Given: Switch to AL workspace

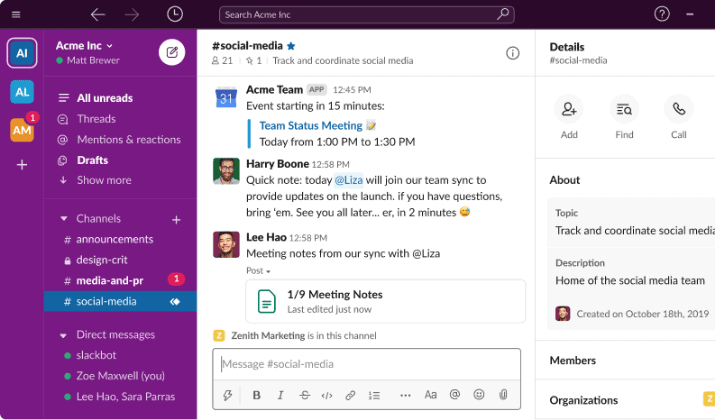Looking at the screenshot, I should pyautogui.click(x=22, y=92).
